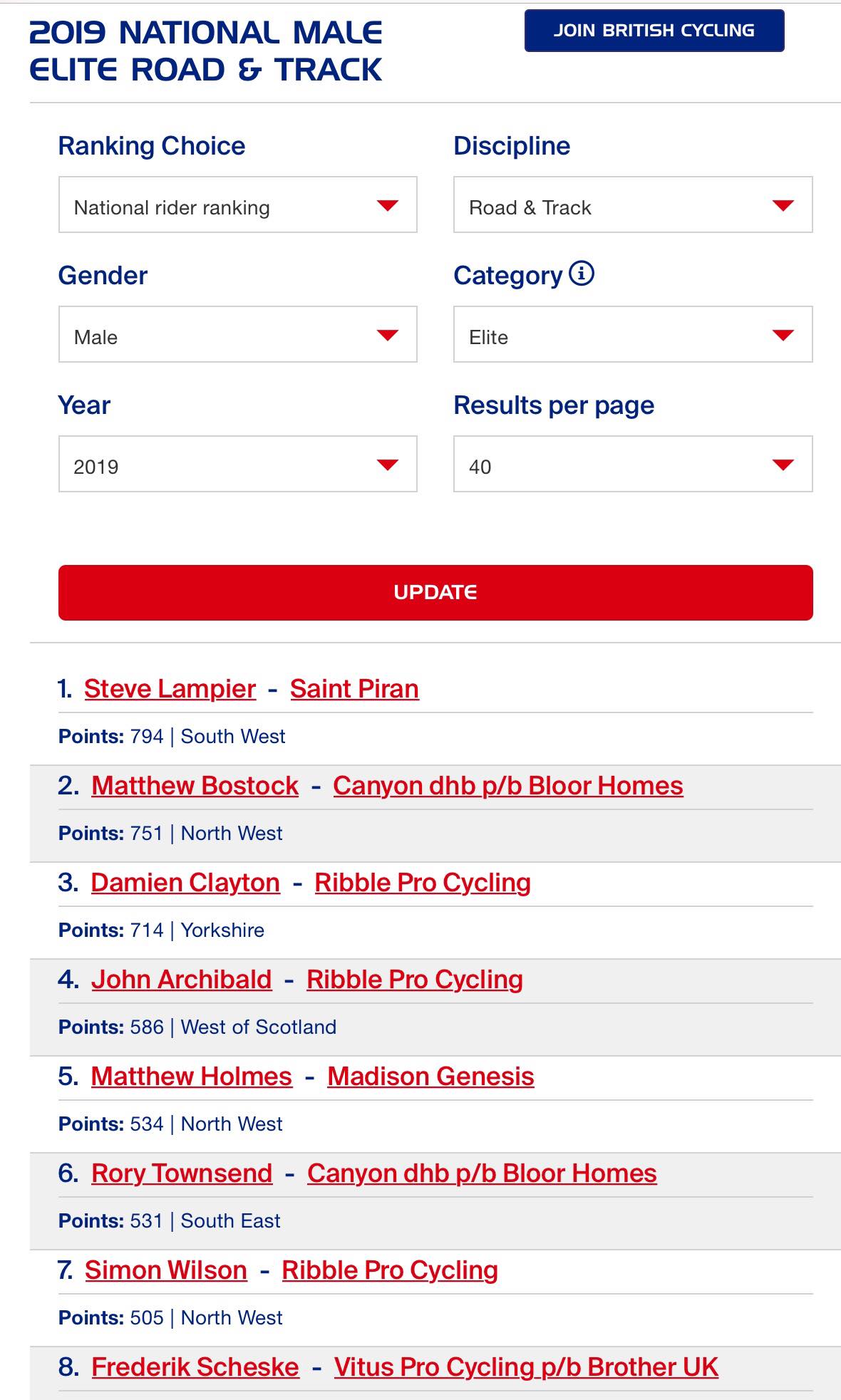Select Rory Townsend rider link
The image size is (841, 1400).
(x=182, y=1173)
